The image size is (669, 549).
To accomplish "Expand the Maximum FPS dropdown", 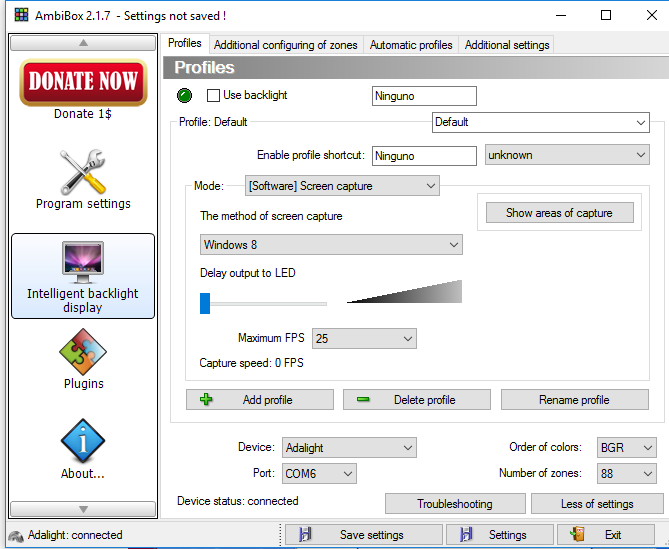I will (x=364, y=339).
